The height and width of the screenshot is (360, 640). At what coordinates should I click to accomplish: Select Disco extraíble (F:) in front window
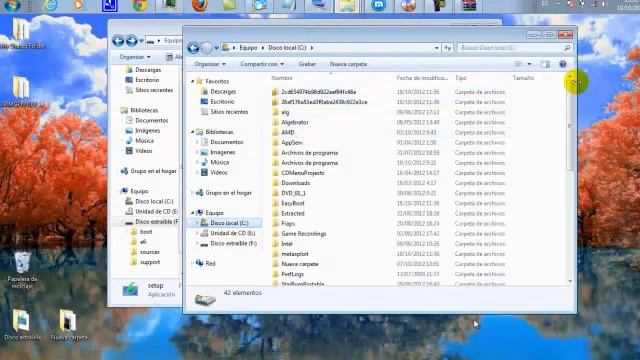pyautogui.click(x=233, y=244)
